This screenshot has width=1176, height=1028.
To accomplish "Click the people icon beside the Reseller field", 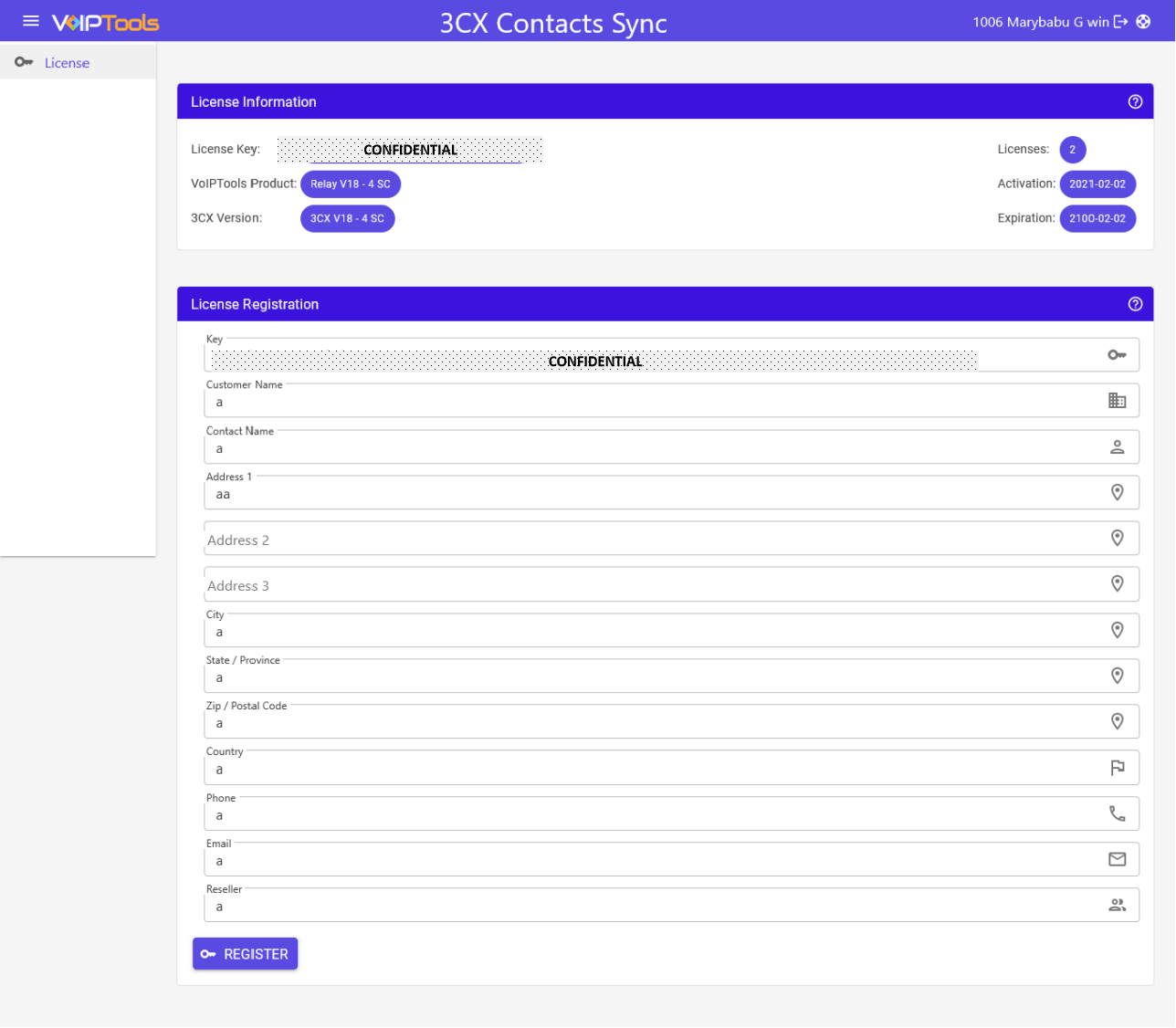I will point(1118,905).
